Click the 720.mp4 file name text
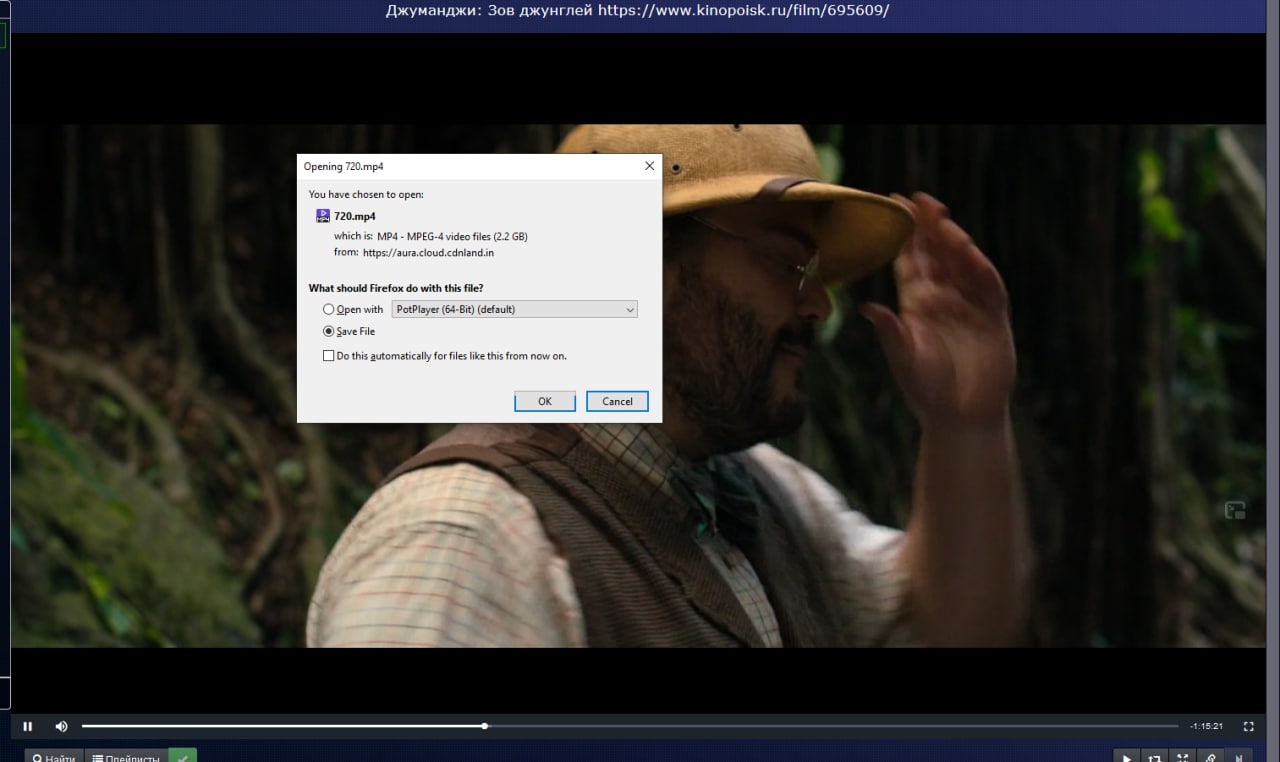The height and width of the screenshot is (762, 1280). [355, 216]
